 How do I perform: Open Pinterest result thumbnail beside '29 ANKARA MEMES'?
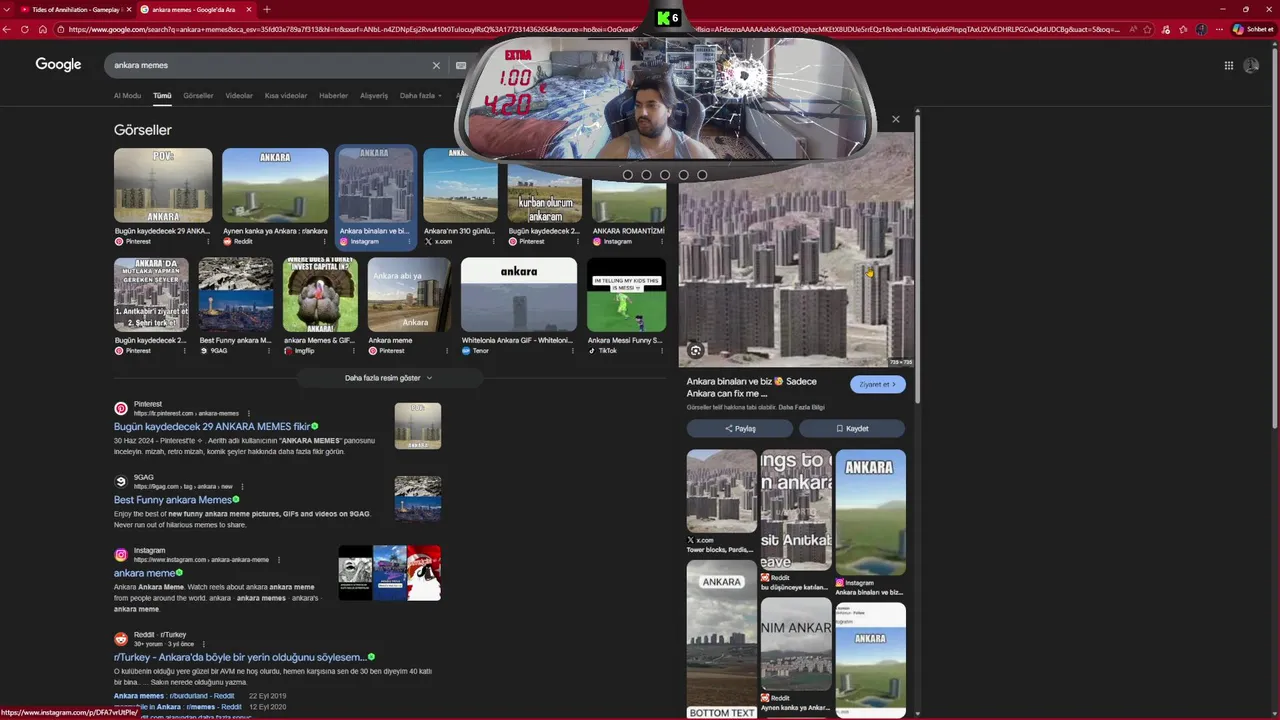coord(418,426)
